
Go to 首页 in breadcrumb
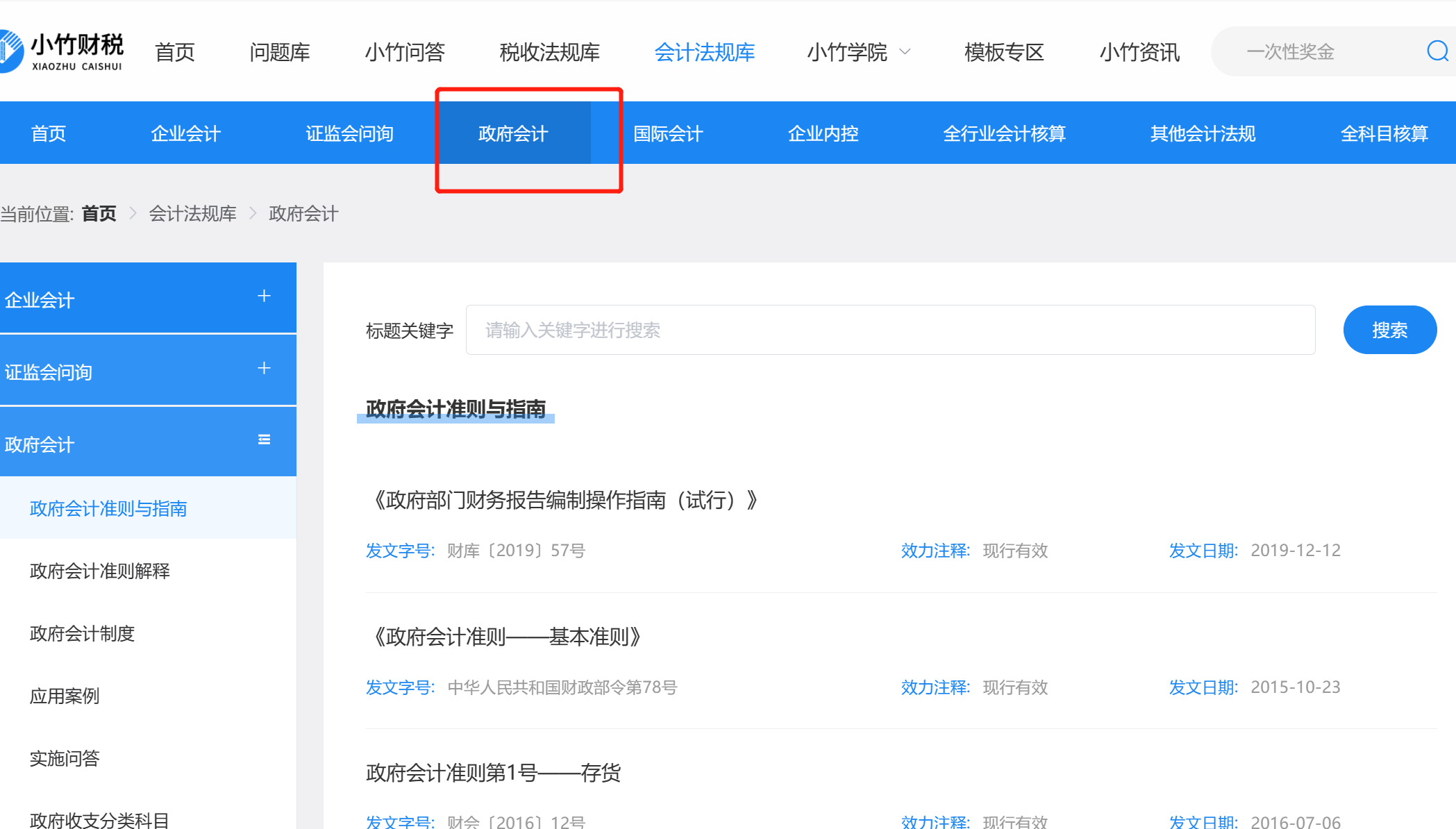99,214
